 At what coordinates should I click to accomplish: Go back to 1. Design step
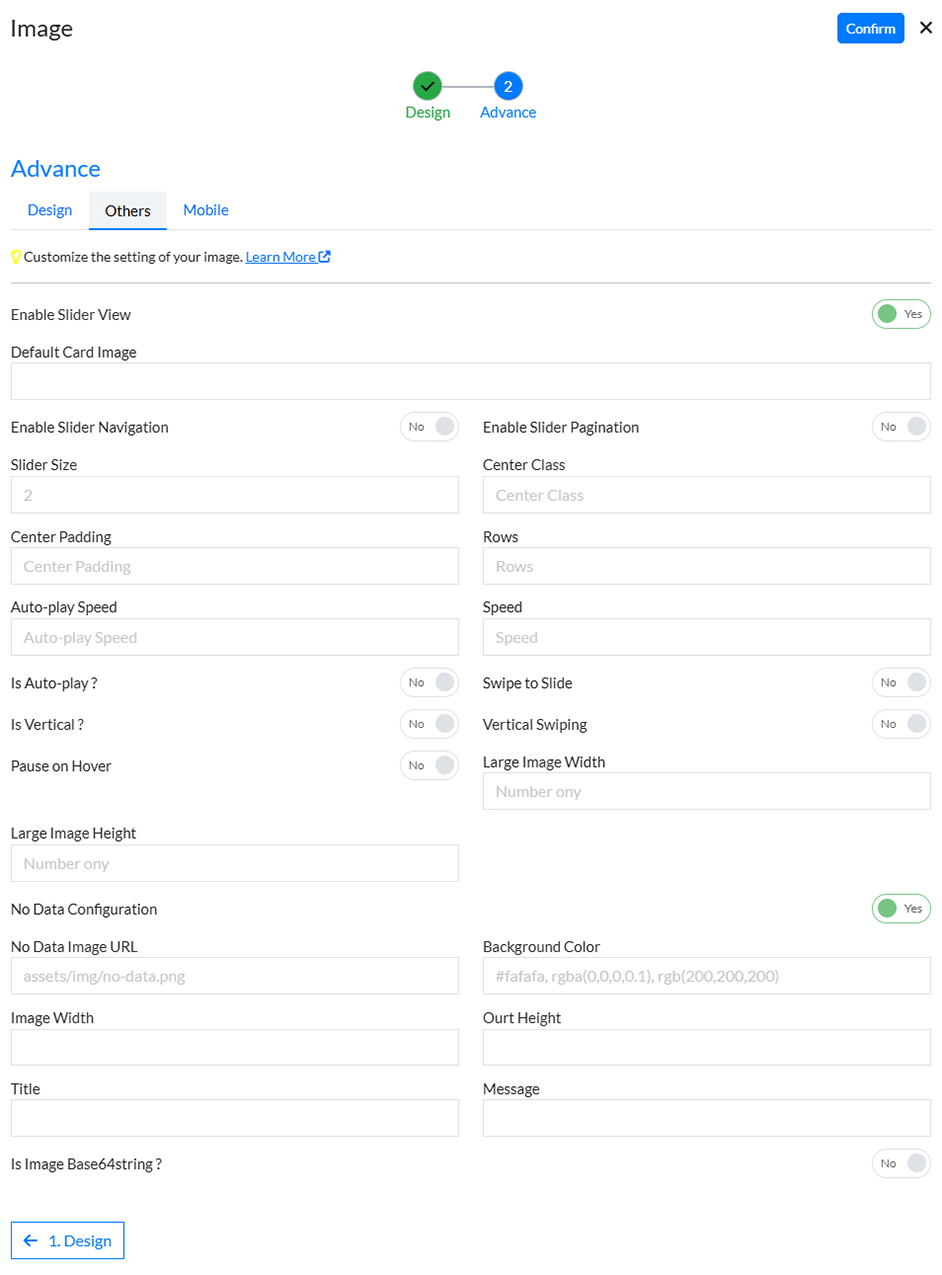click(x=67, y=1240)
